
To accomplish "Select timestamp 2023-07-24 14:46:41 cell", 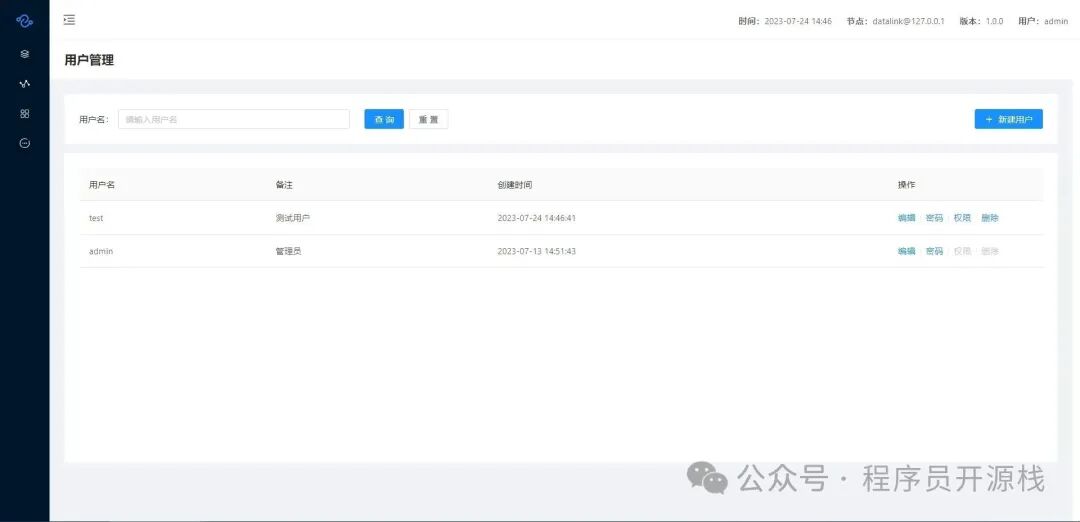I will pyautogui.click(x=537, y=218).
